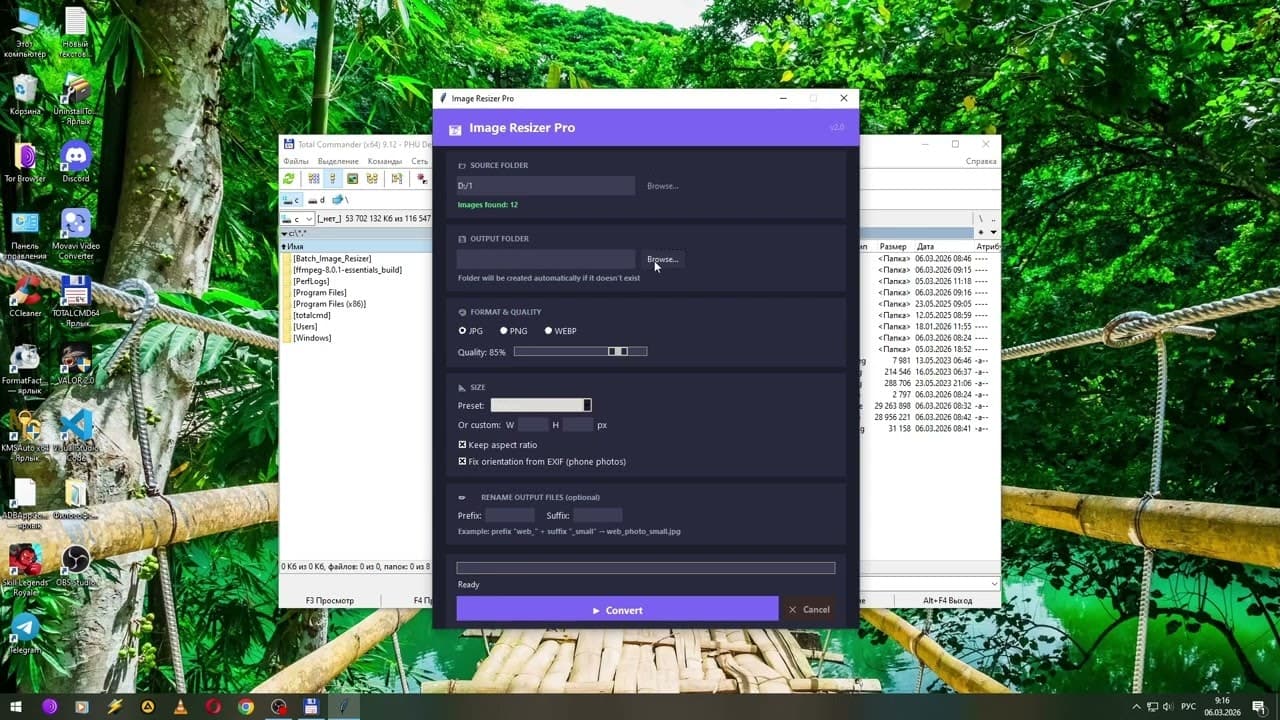
Task: Enable Keep aspect ratio
Action: click(x=463, y=445)
